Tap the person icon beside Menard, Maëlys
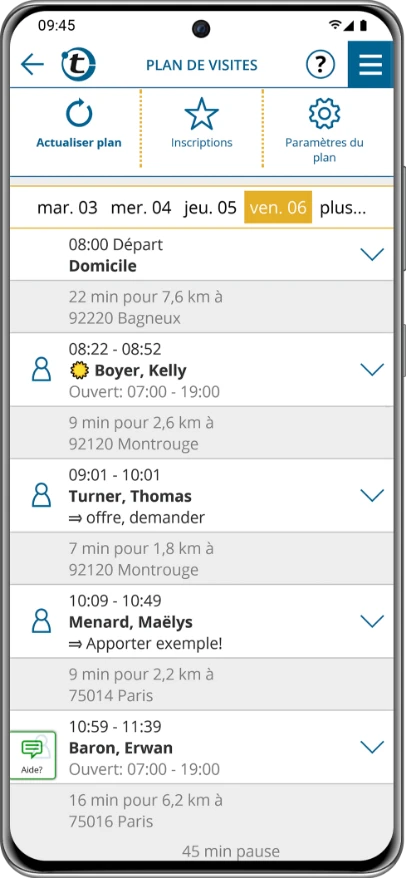 [x=41, y=621]
